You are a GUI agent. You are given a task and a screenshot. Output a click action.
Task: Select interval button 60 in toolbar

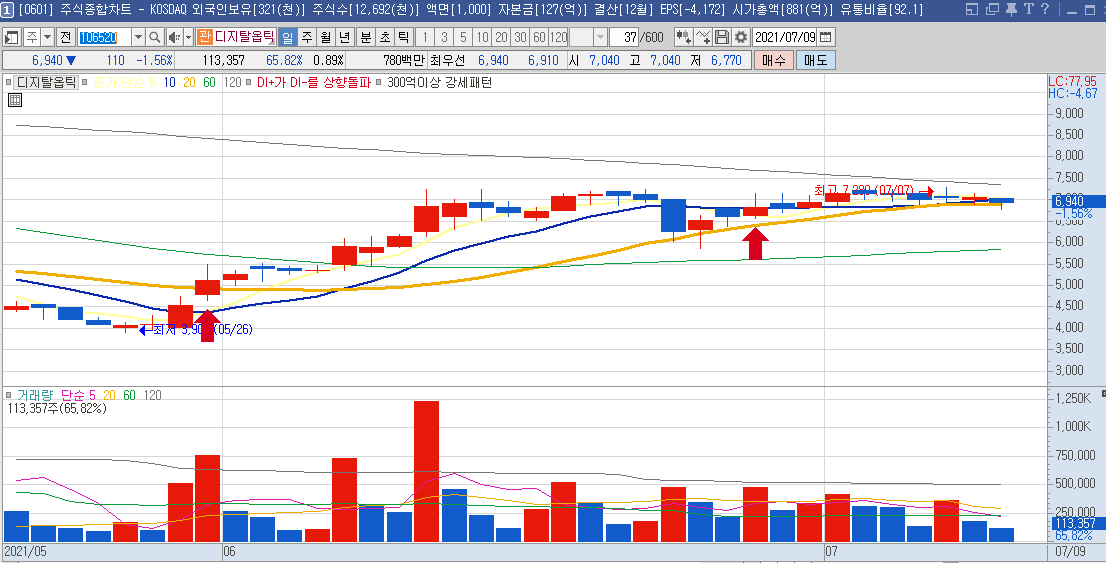click(539, 37)
